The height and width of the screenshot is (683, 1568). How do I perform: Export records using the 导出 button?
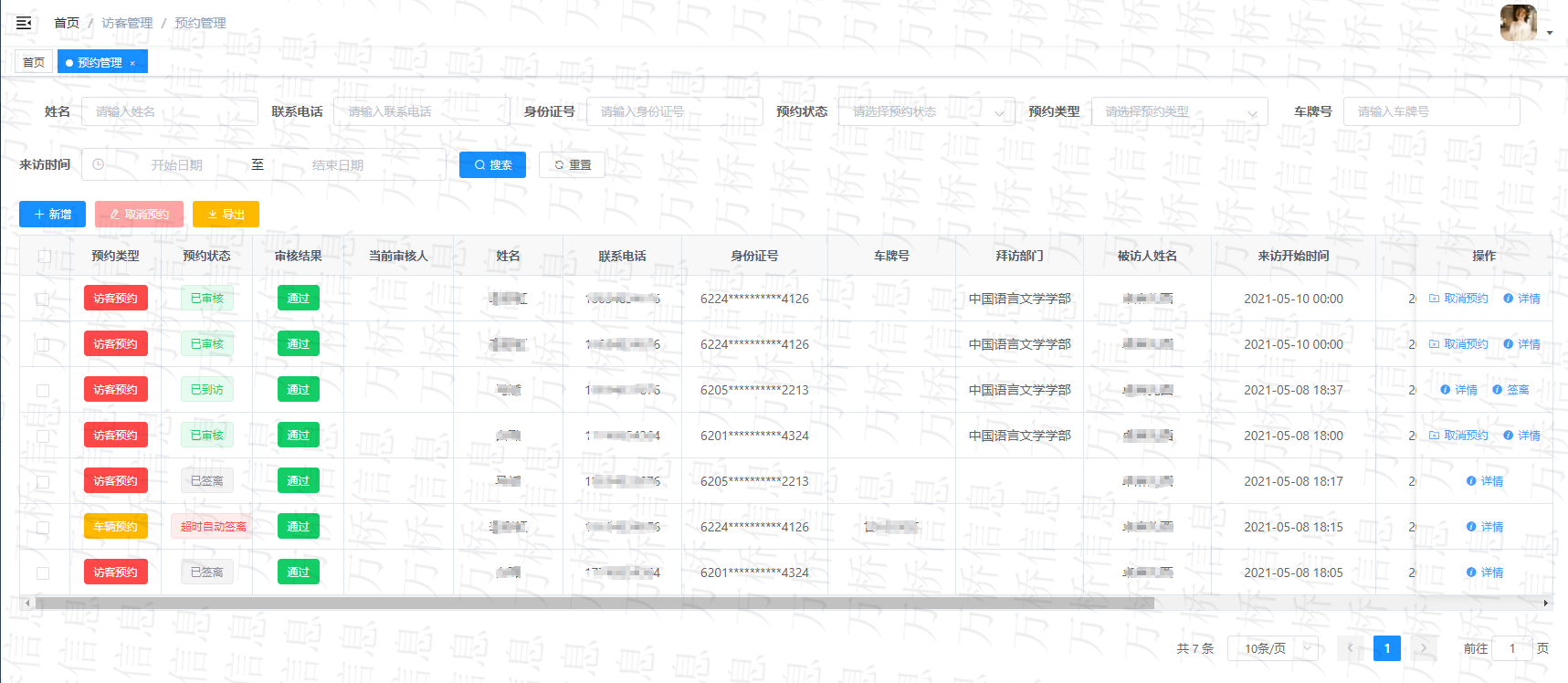pyautogui.click(x=226, y=215)
